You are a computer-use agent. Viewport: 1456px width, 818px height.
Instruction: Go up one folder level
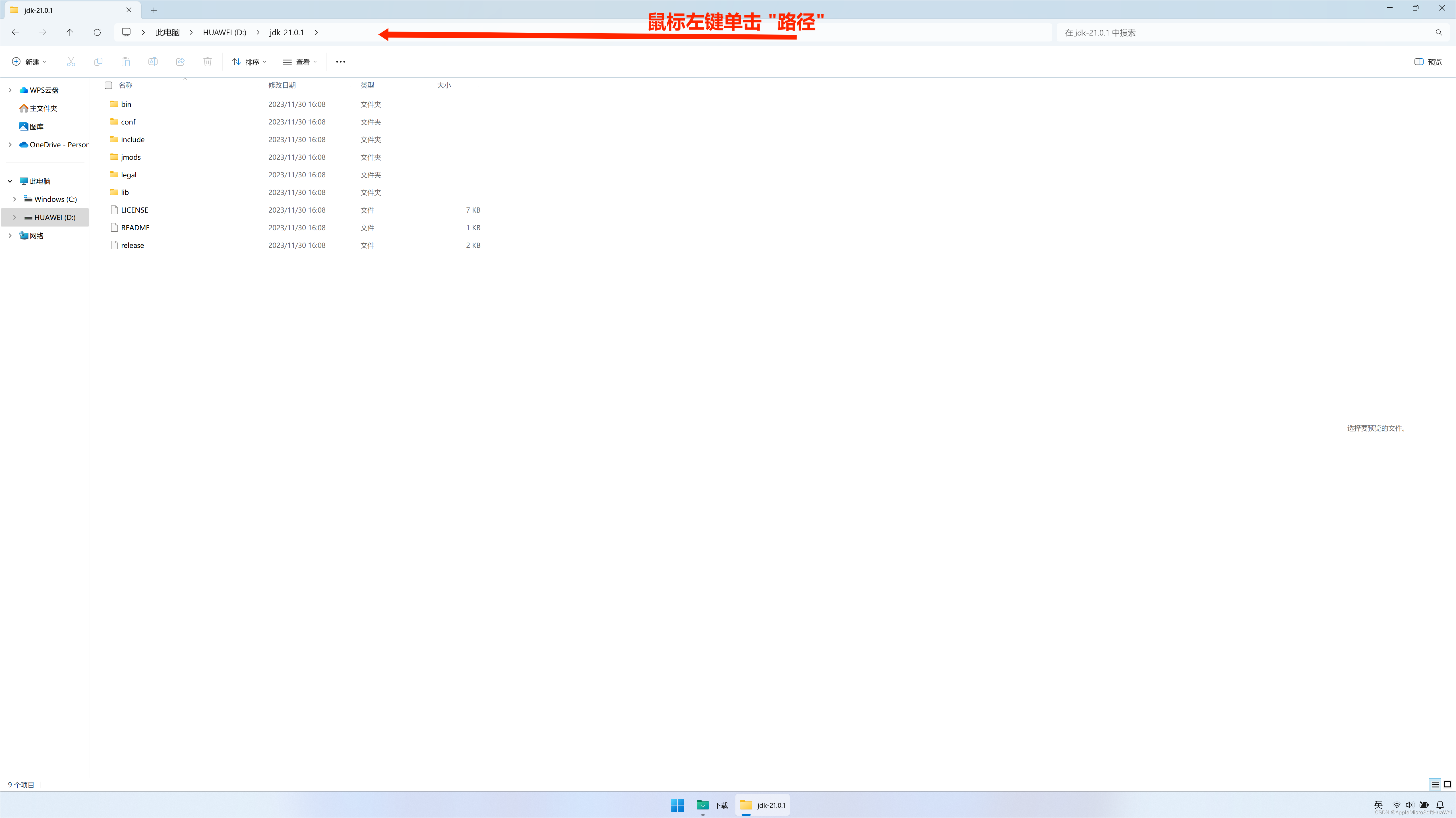[x=69, y=32]
